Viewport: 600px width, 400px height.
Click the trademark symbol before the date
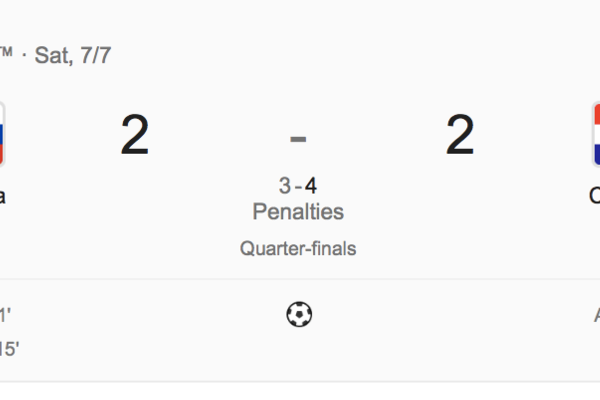click(x=7, y=52)
